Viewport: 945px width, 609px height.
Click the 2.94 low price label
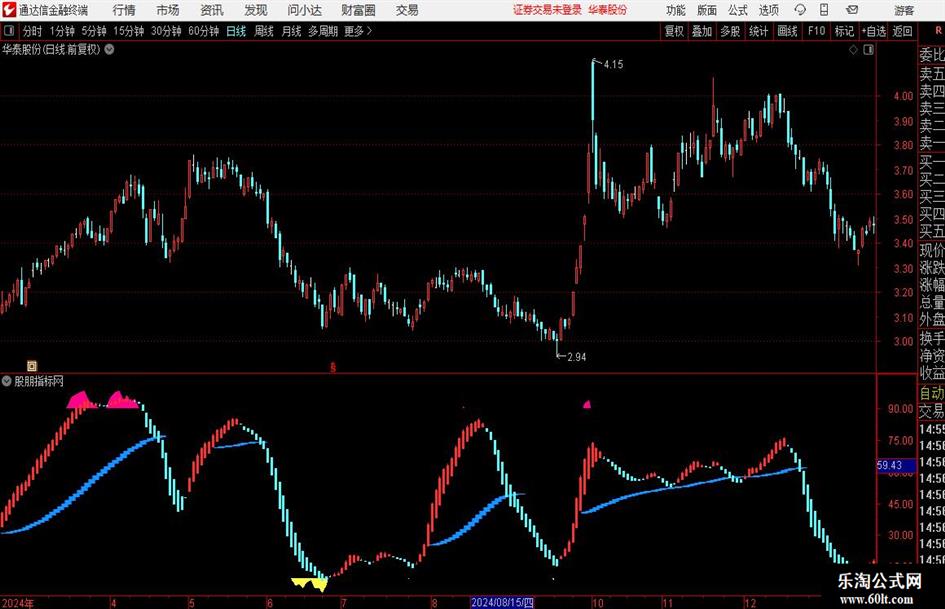(x=577, y=357)
